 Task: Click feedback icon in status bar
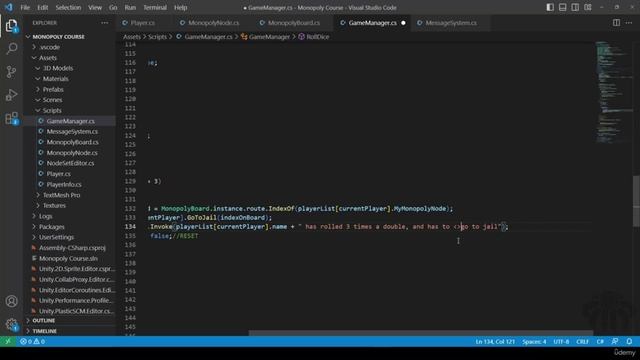[615, 341]
